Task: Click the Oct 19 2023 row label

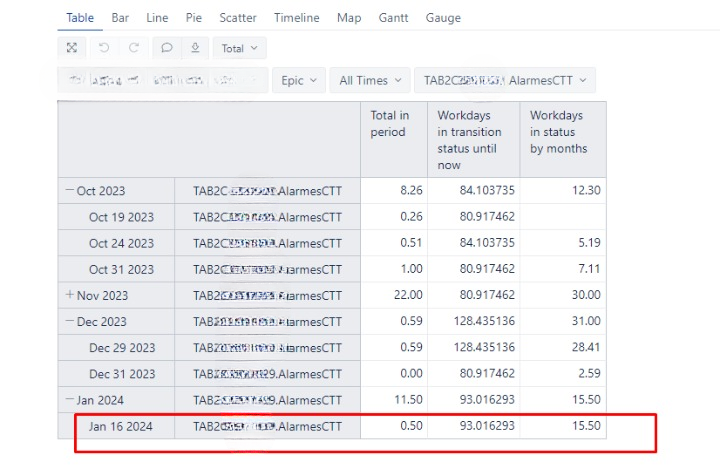Action: (121, 217)
